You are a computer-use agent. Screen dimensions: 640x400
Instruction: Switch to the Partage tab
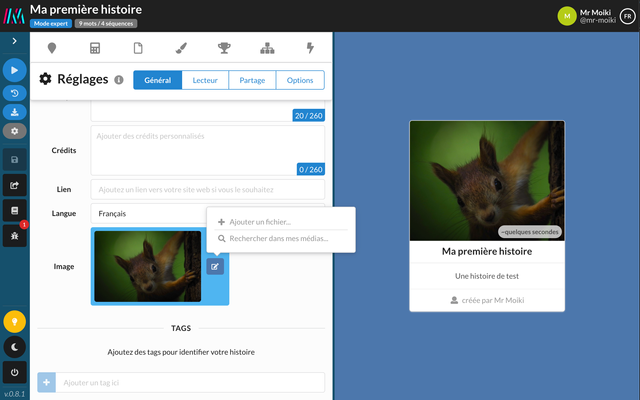tap(252, 80)
